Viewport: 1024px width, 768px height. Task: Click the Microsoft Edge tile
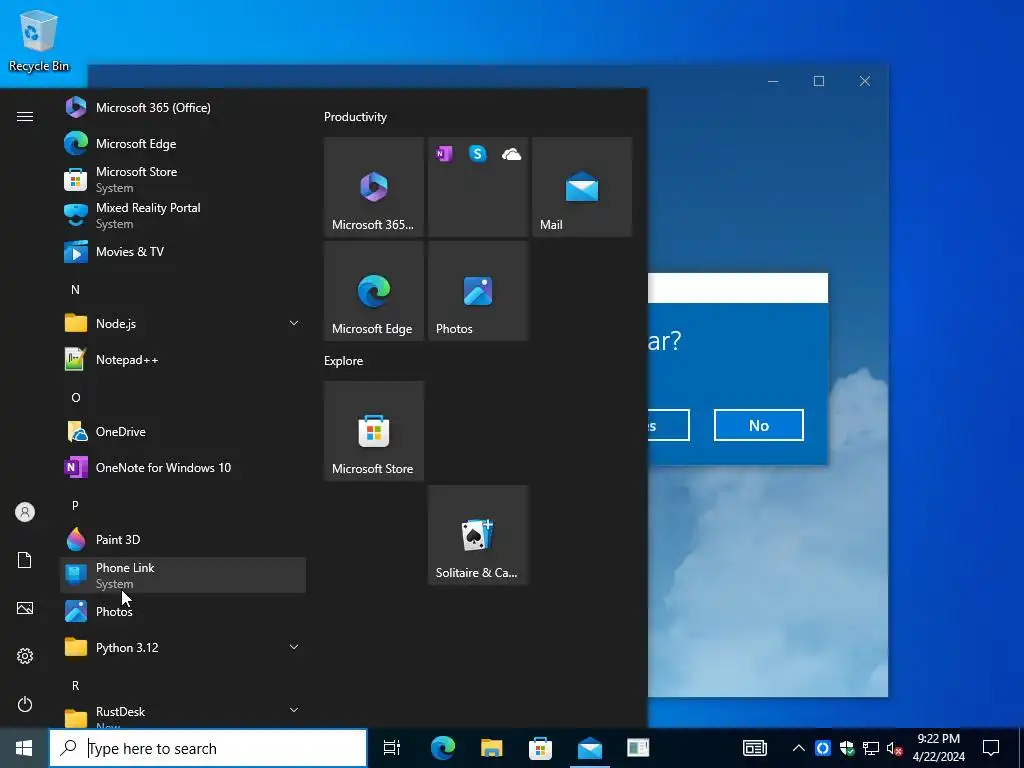[x=374, y=291]
